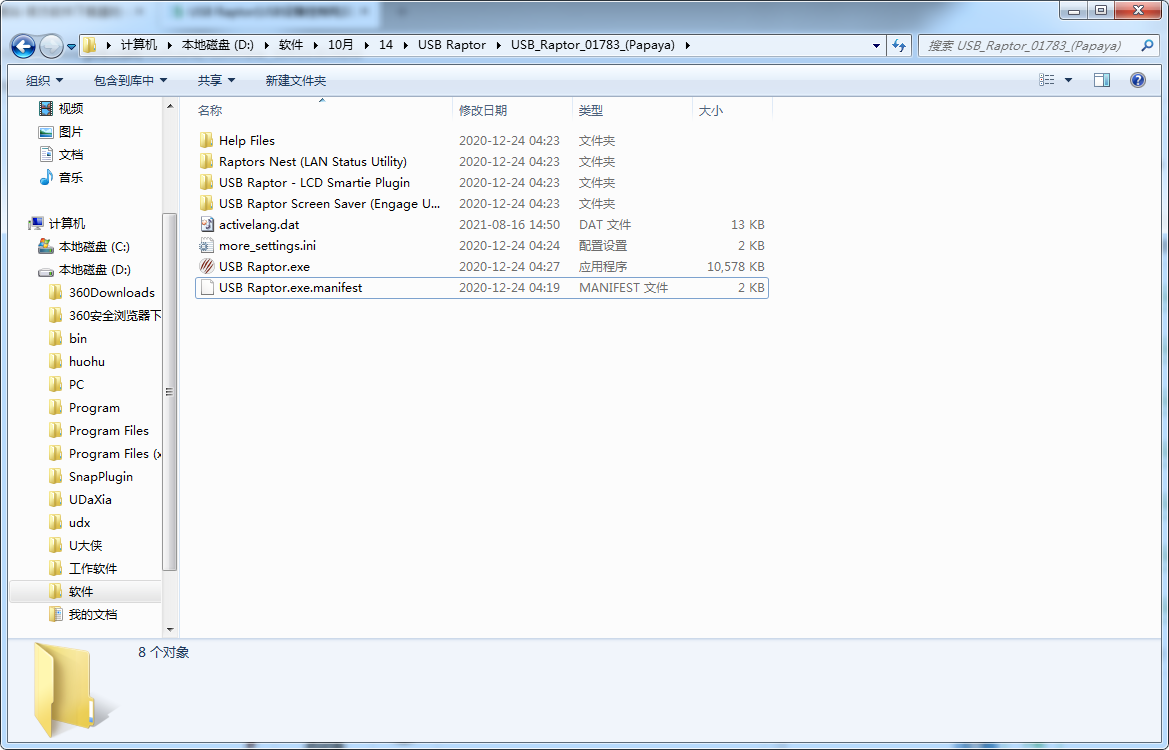This screenshot has width=1169, height=750.
Task: Select 文档 library in sidebar
Action: click(x=61, y=155)
